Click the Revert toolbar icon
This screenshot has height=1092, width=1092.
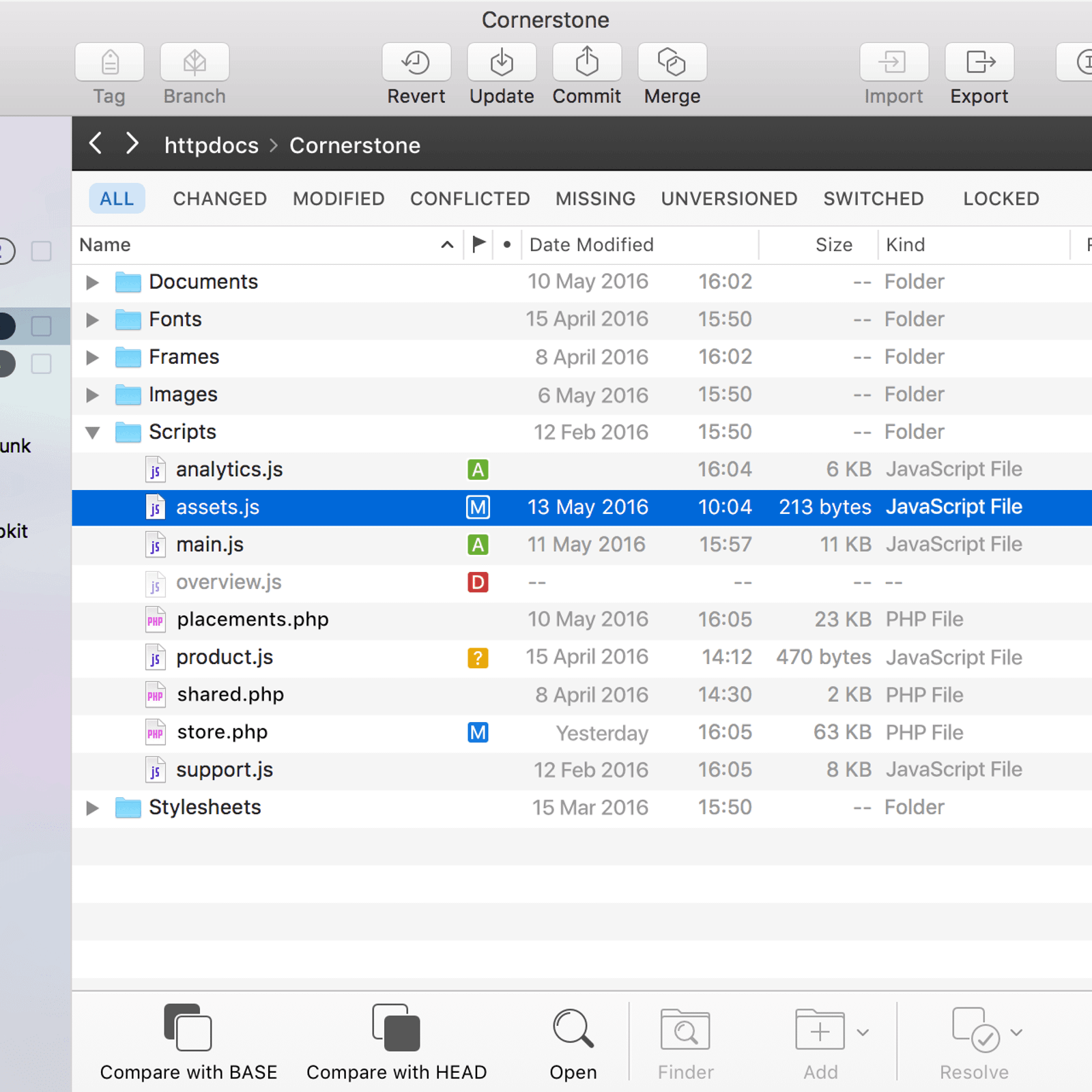[416, 62]
